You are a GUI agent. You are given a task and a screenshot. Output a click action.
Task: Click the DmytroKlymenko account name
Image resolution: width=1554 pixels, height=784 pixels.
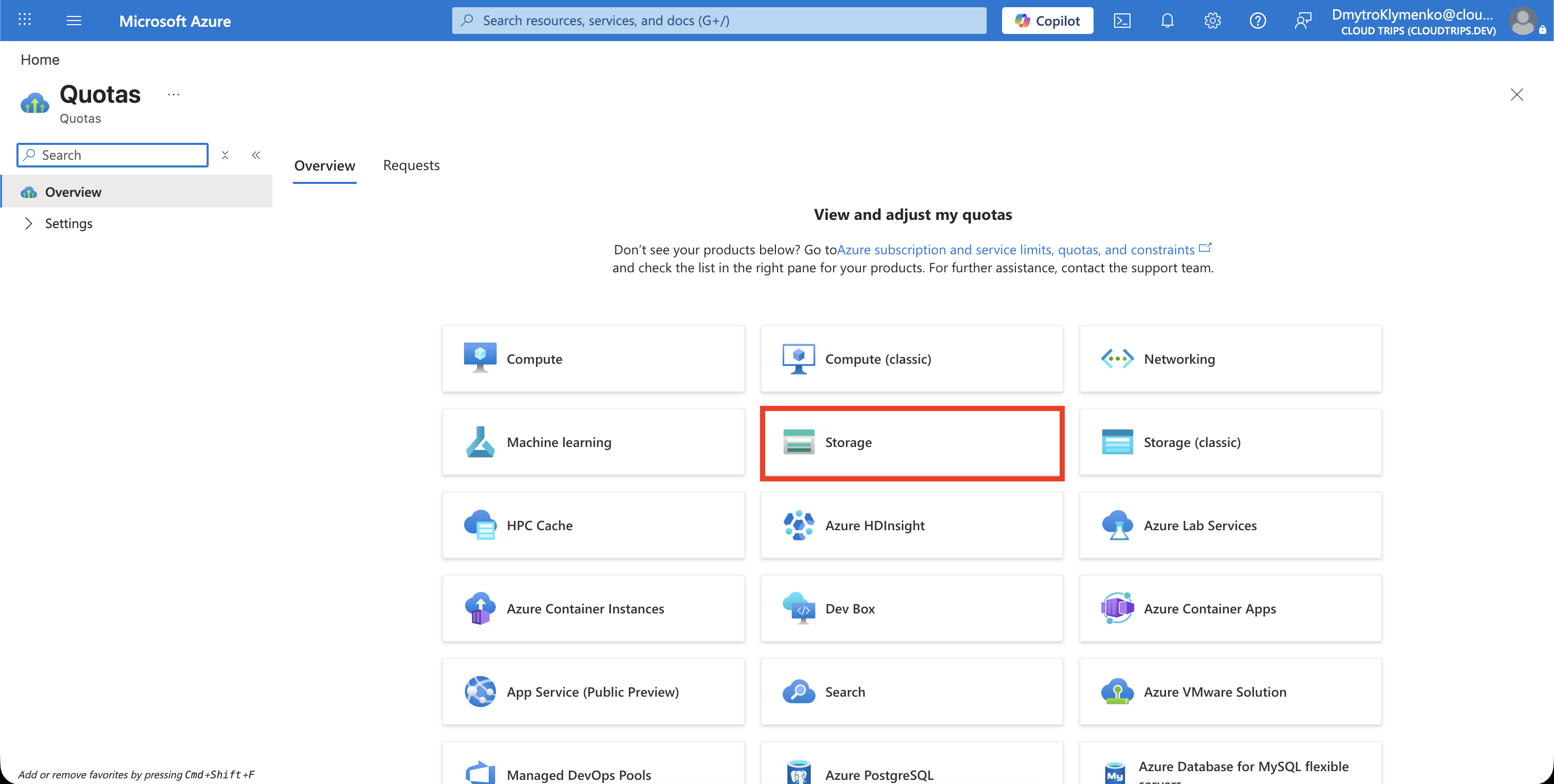[1412, 14]
